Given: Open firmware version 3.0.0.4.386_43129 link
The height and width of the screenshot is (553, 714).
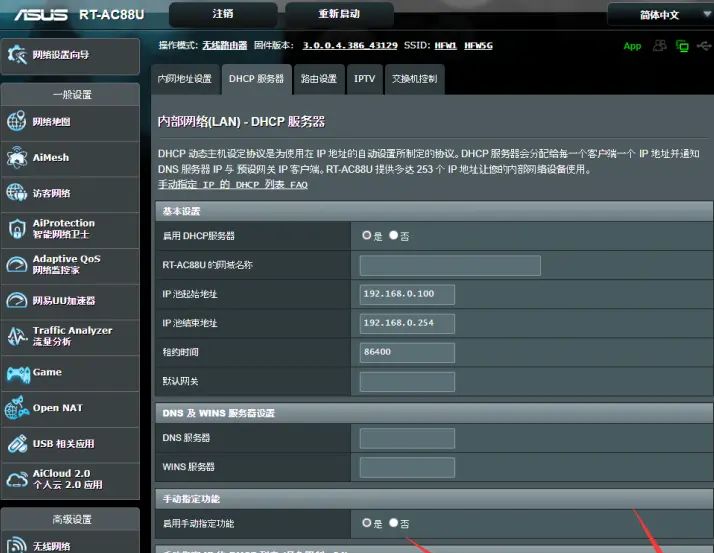Looking at the screenshot, I should (350, 46).
